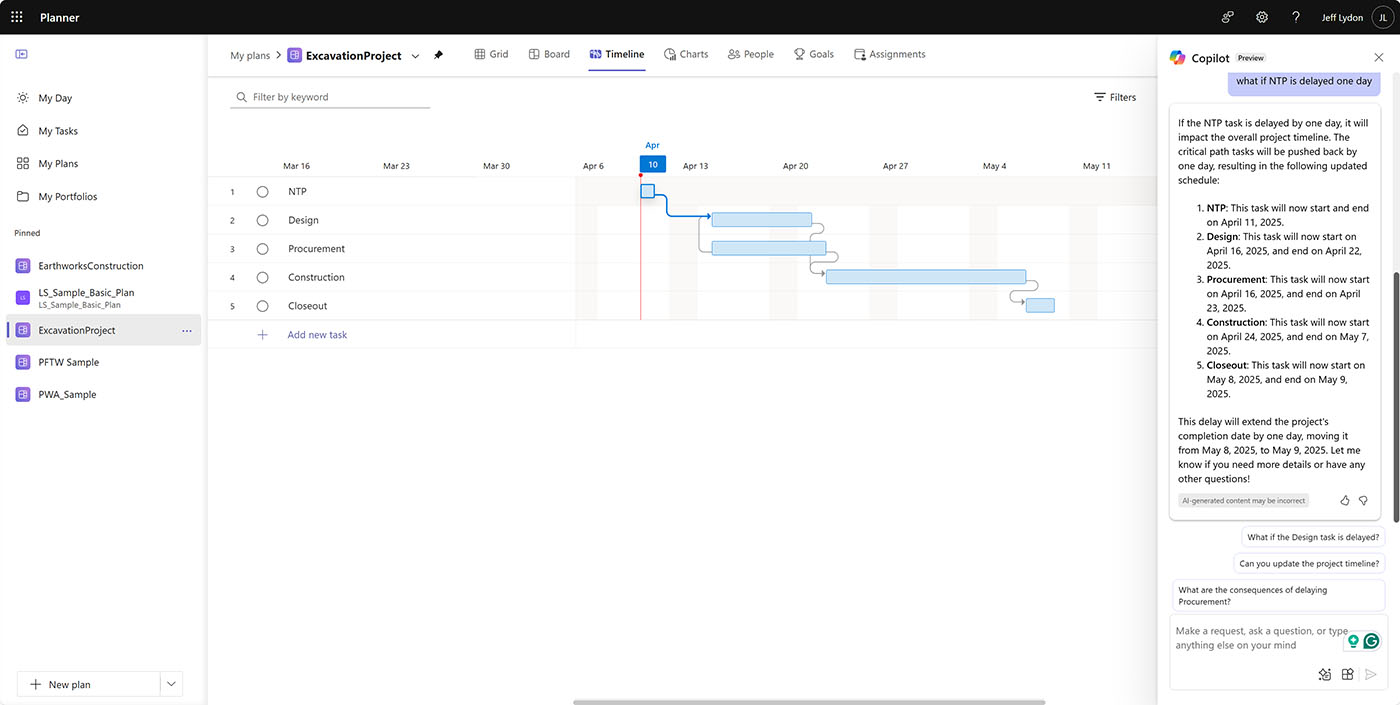Click the Construction task name
Viewport: 1400px width, 705px height.
(x=316, y=277)
